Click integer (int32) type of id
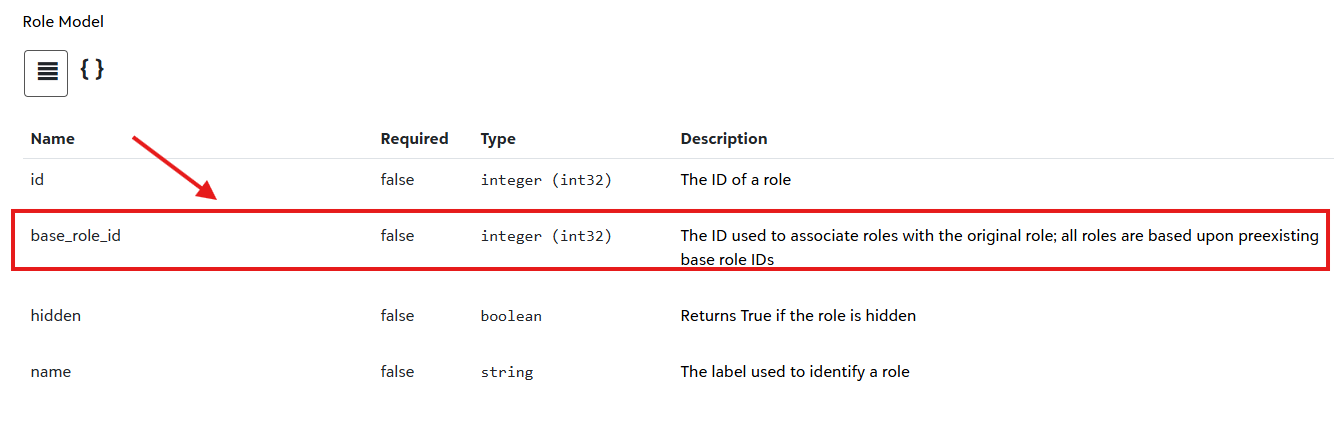This screenshot has width=1334, height=421. pyautogui.click(x=546, y=180)
